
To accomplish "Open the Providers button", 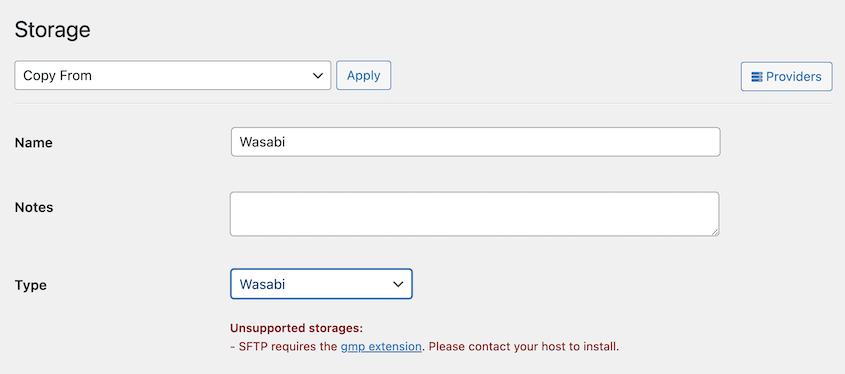I will [x=786, y=77].
